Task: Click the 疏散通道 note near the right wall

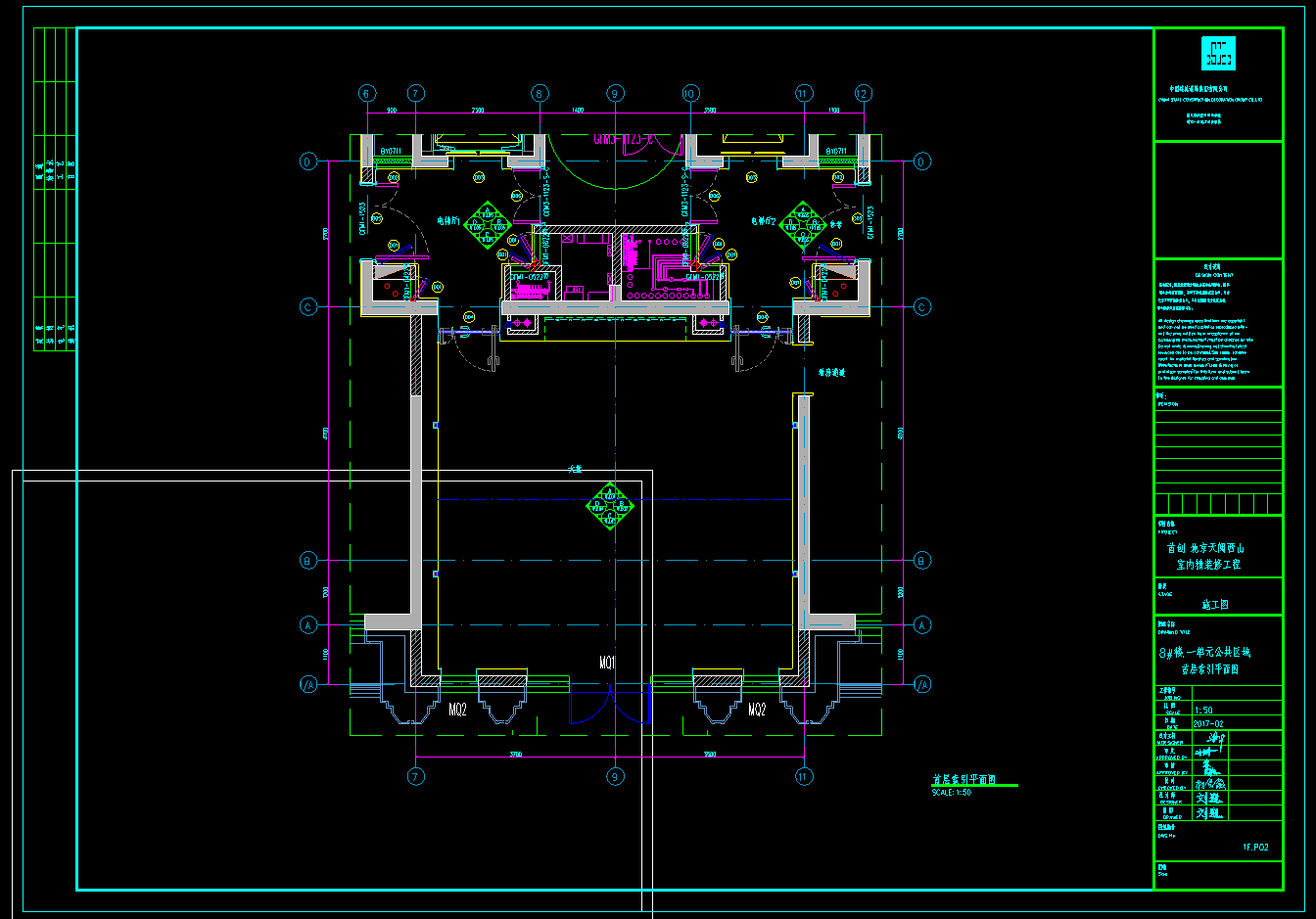Action: click(x=831, y=373)
